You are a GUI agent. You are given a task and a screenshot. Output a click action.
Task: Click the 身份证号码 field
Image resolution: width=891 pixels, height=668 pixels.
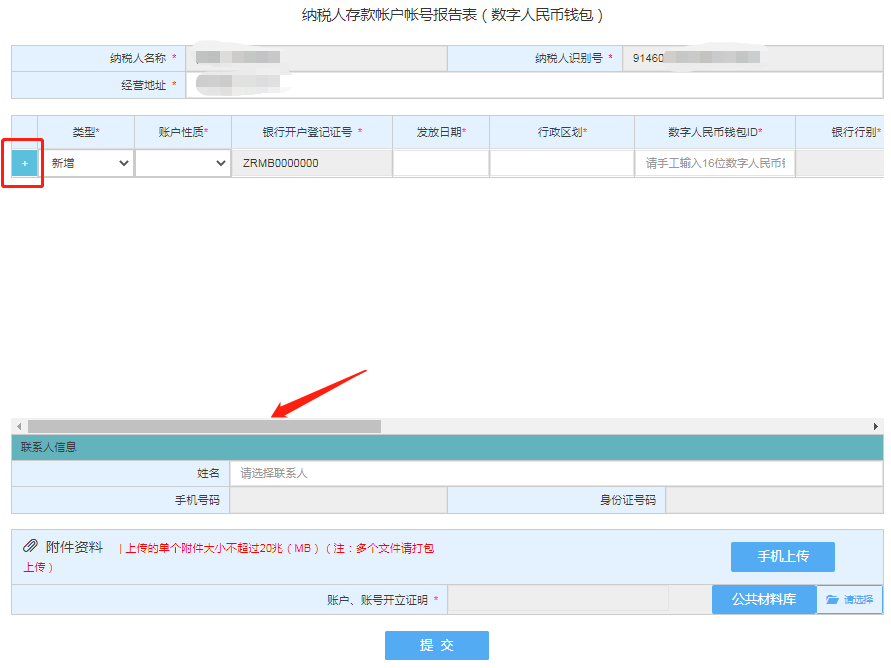click(x=774, y=500)
